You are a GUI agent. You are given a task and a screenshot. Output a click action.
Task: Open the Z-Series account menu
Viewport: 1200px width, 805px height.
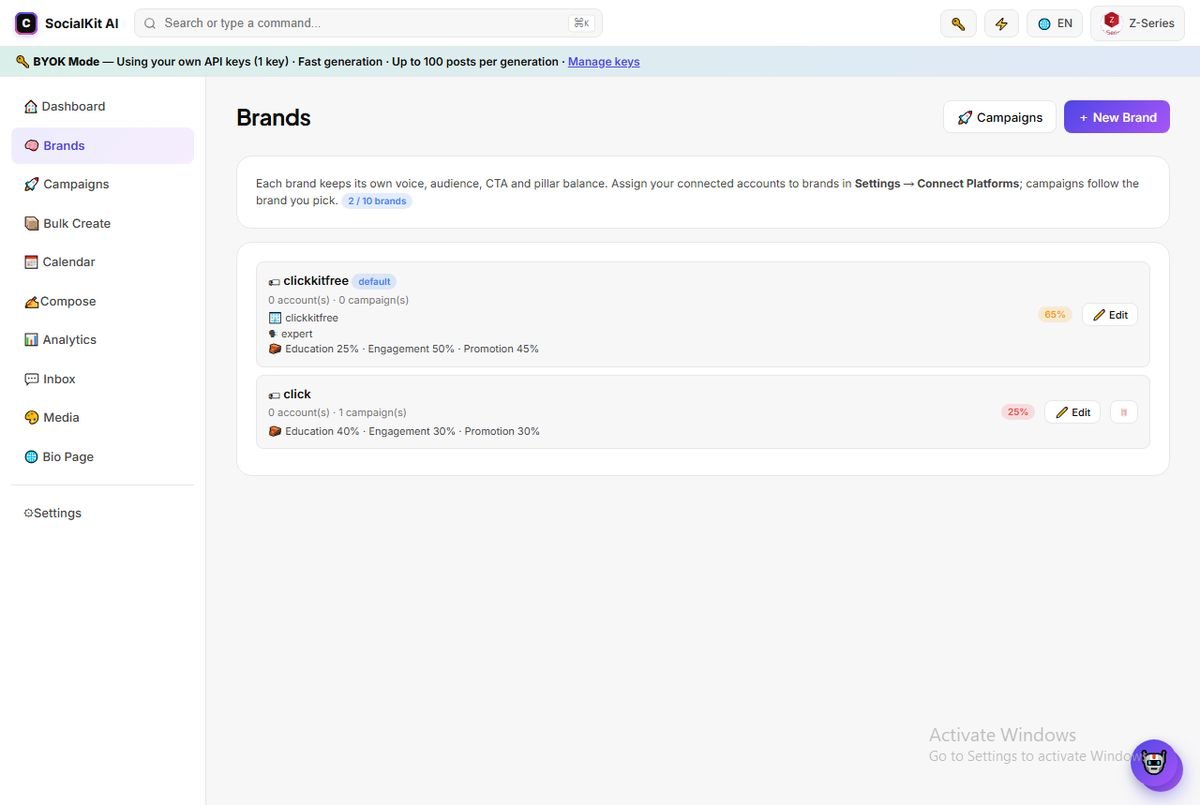1137,23
